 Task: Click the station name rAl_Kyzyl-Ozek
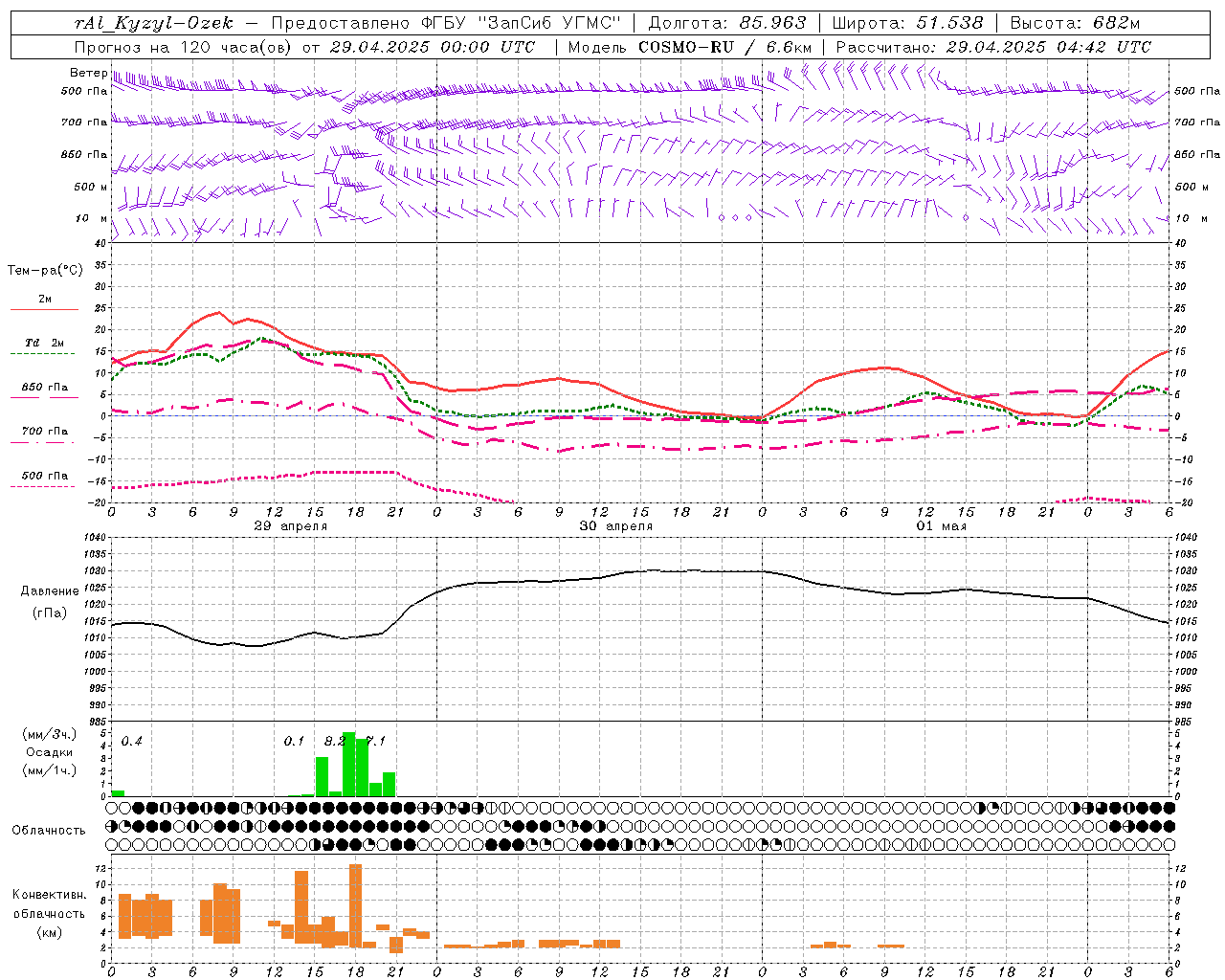click(x=153, y=23)
